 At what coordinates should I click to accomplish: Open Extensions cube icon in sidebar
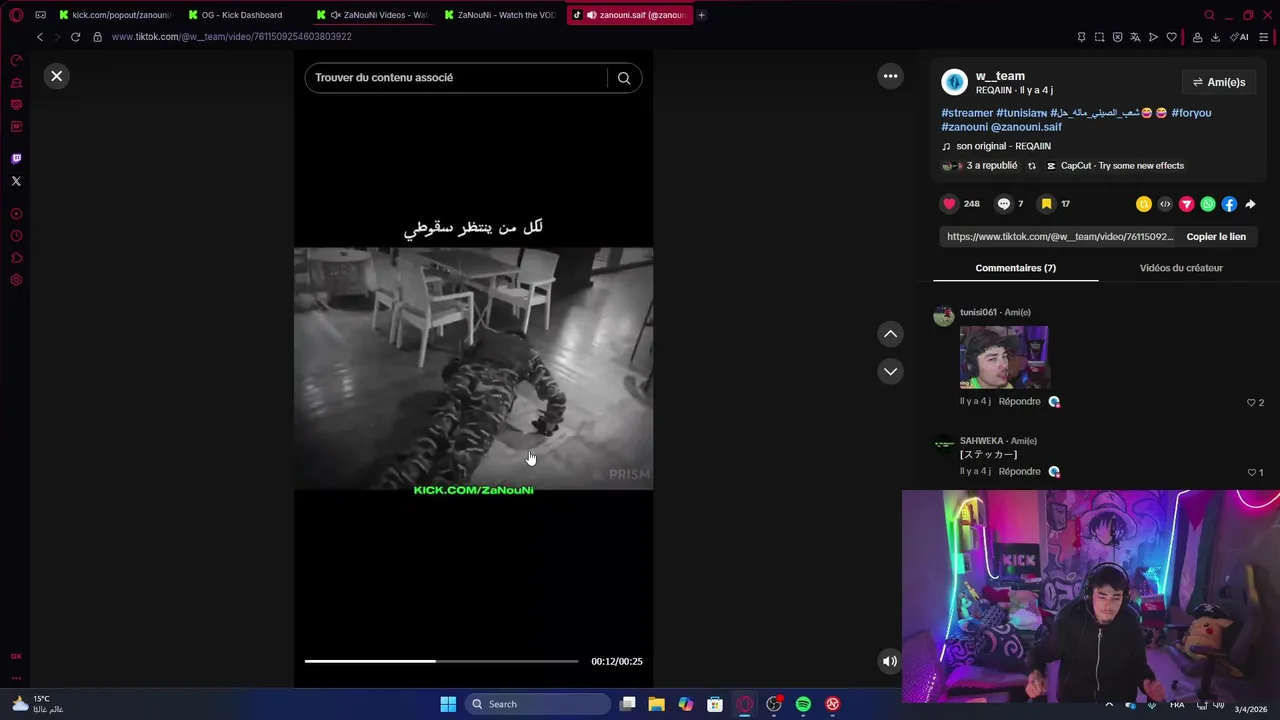16,258
